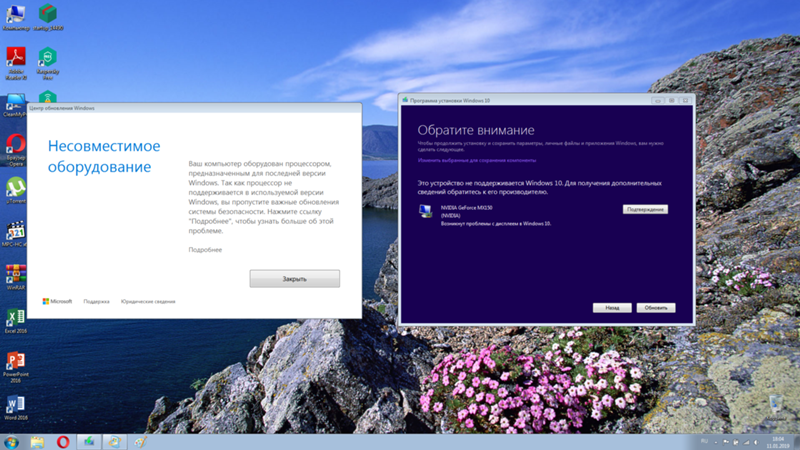Click Закрыть button in hardware dialog
The image size is (800, 450).
point(294,279)
